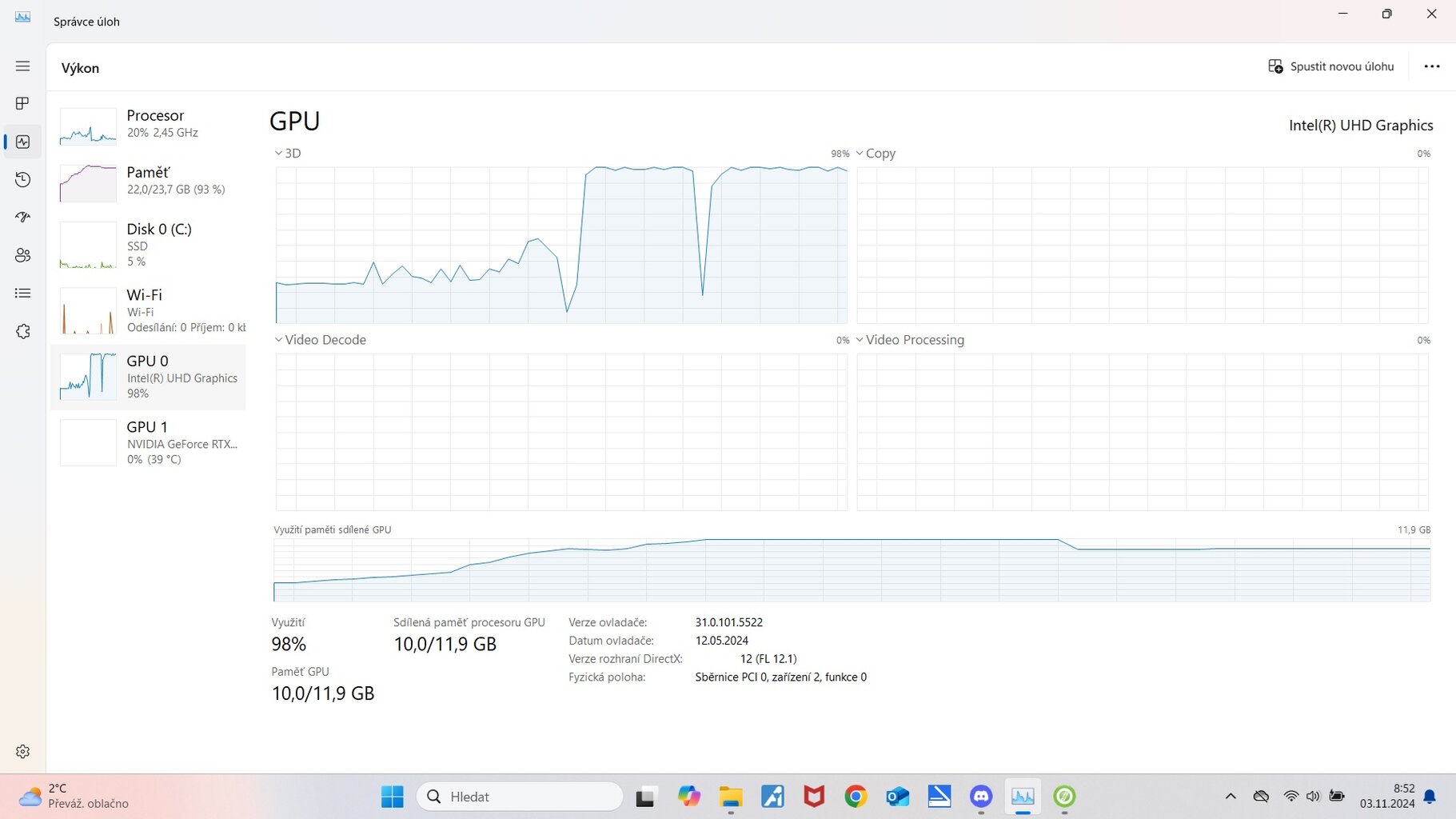The image size is (1456, 819).
Task: Open Google Chrome from the taskbar
Action: [856, 797]
